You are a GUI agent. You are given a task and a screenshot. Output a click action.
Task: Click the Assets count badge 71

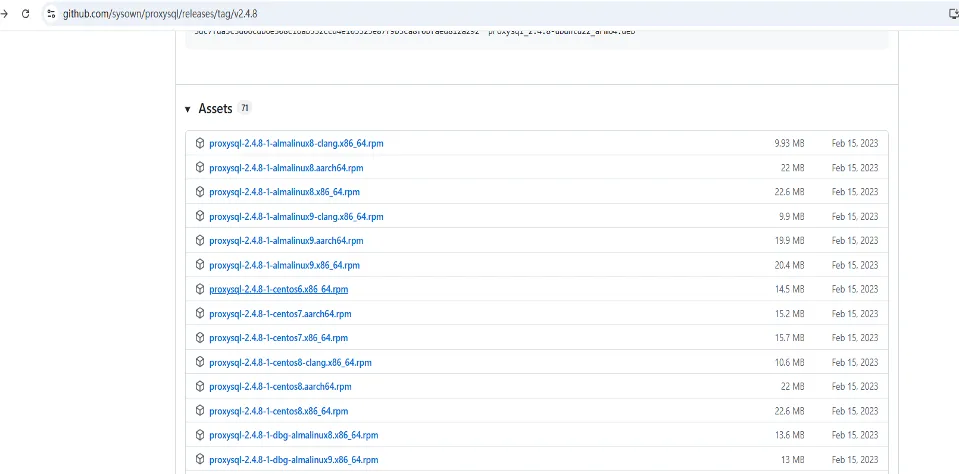click(x=245, y=108)
